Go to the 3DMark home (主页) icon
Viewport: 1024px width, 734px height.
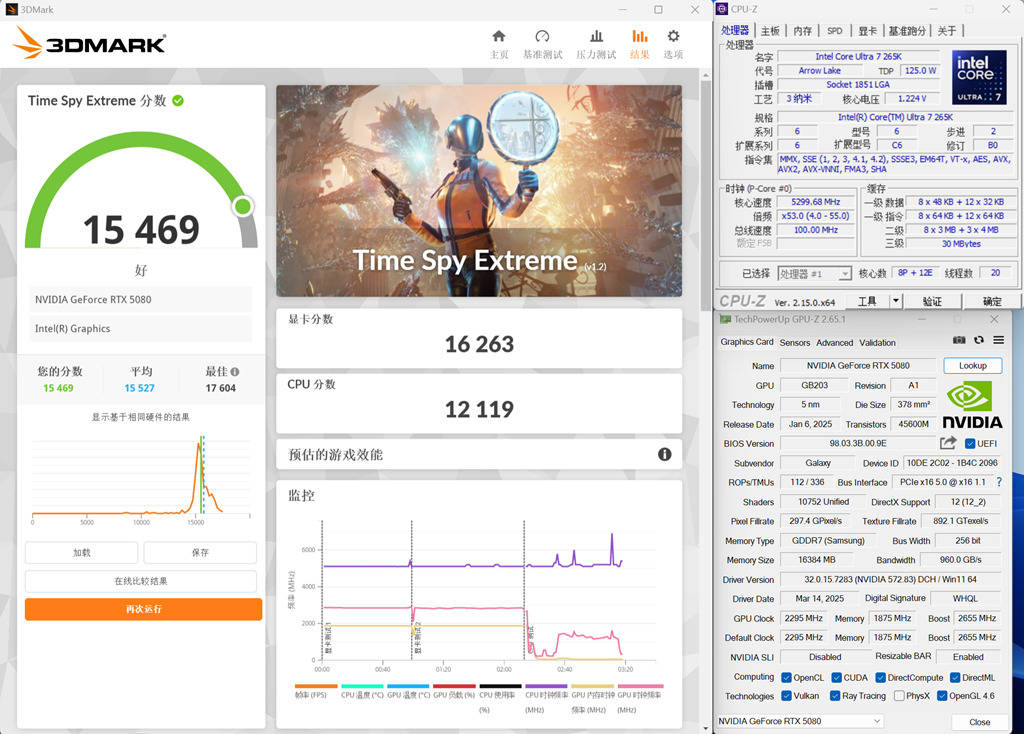[x=499, y=36]
